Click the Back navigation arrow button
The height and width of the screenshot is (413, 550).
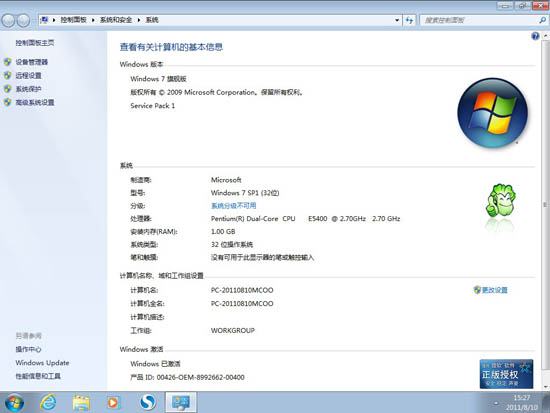8,20
